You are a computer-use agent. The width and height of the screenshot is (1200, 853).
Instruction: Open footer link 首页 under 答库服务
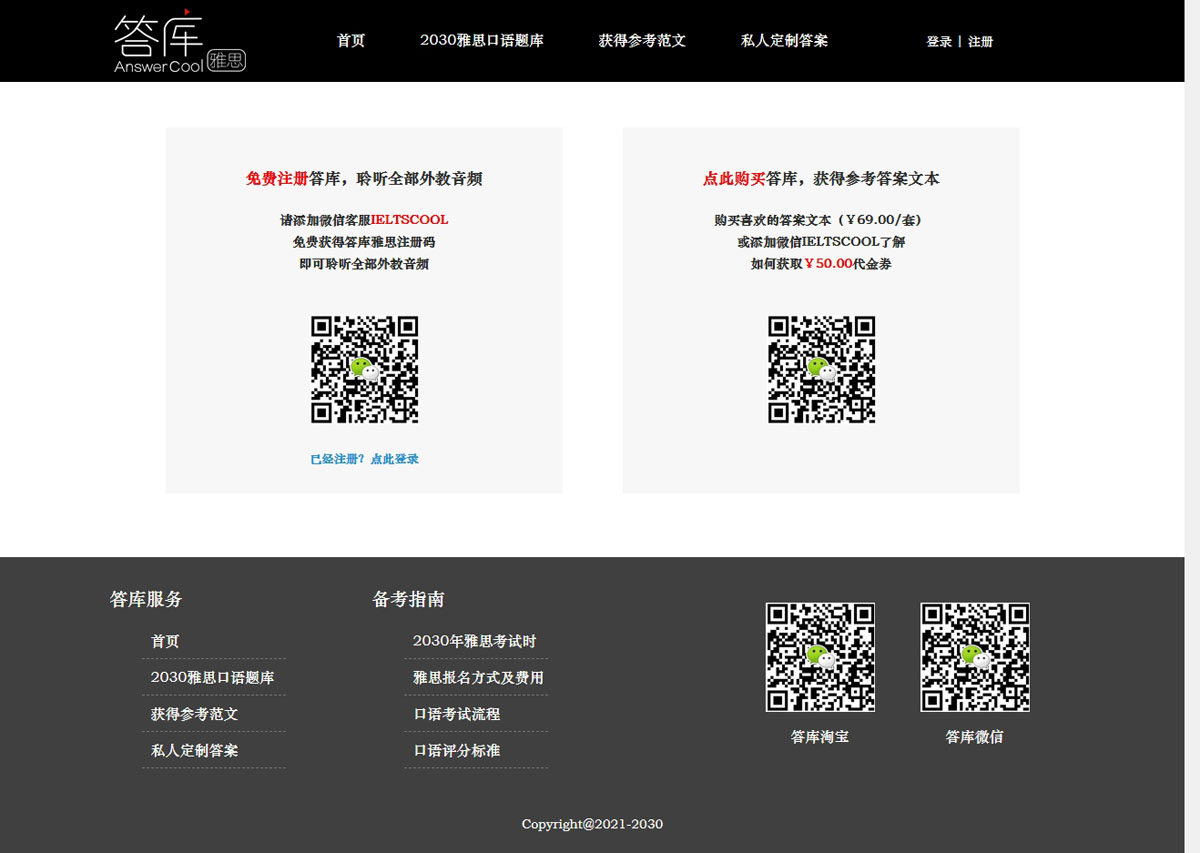tap(165, 641)
